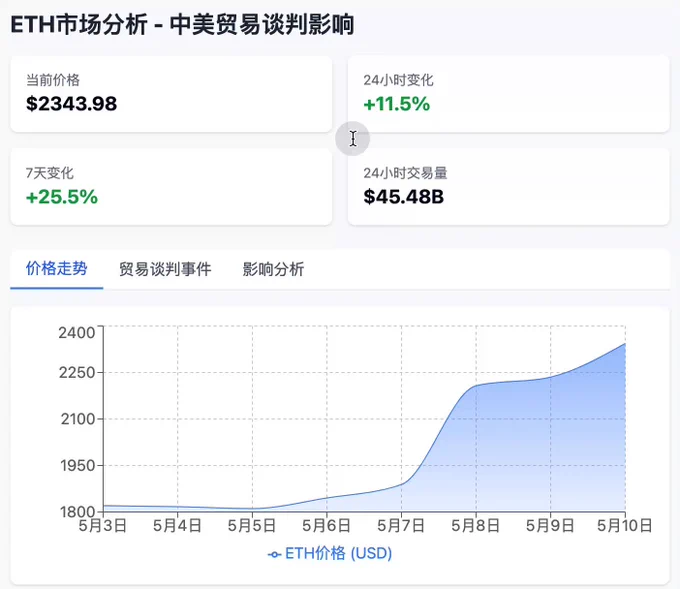Viewport: 680px width, 589px height.
Task: Click the 7天变化 label
Action: tap(50, 173)
